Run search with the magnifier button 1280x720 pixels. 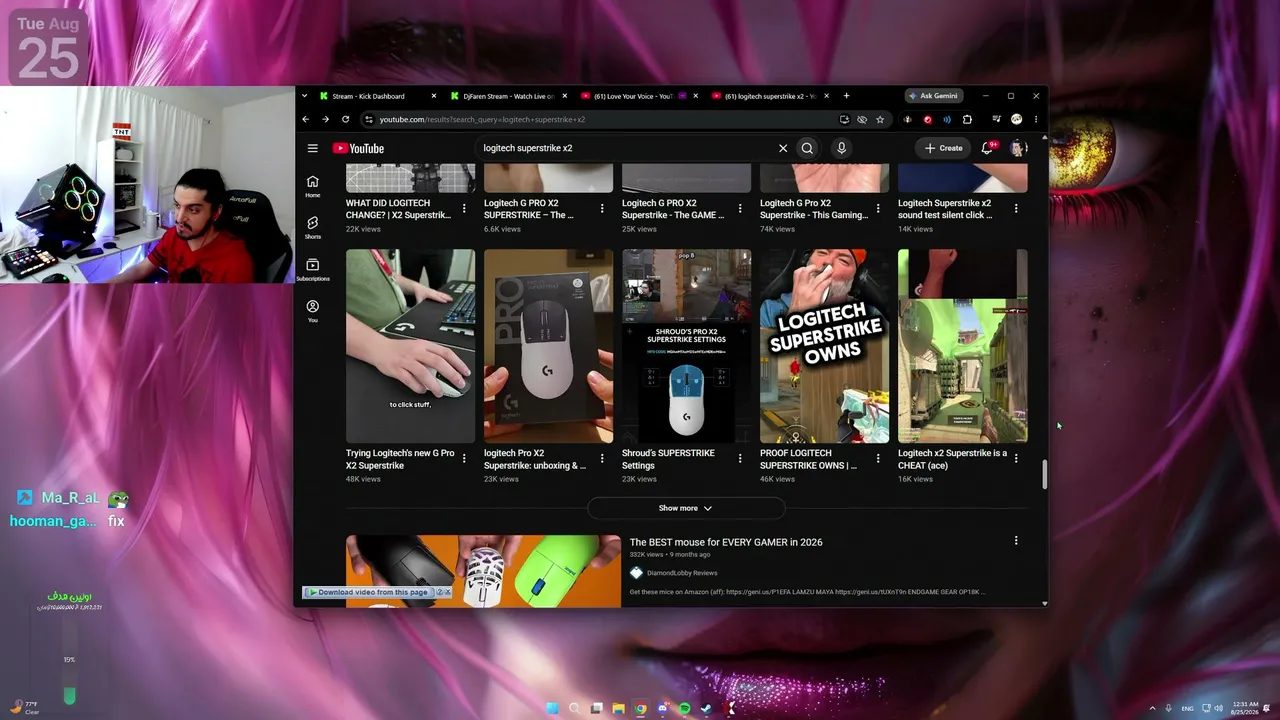807,148
